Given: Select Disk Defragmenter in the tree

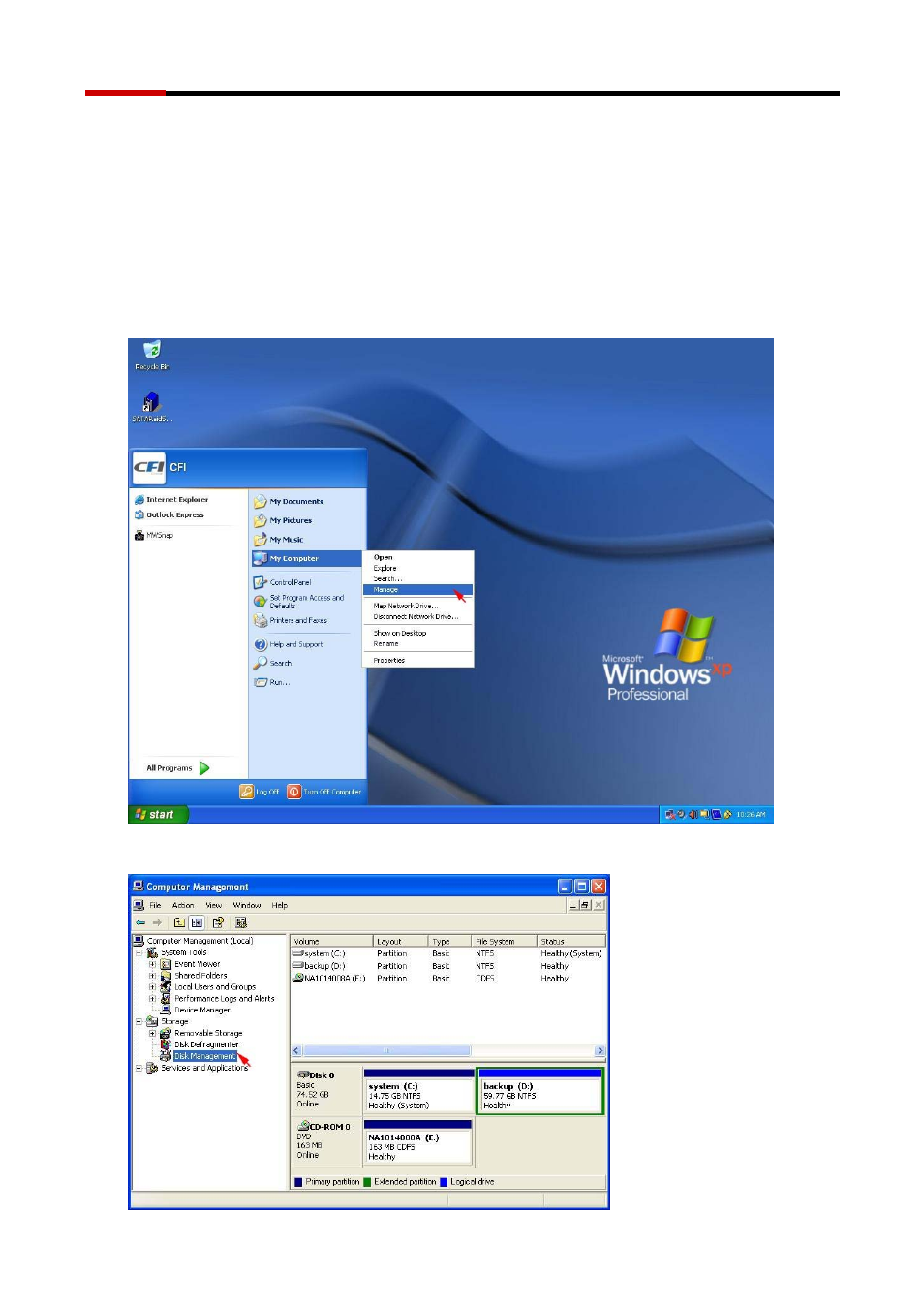Looking at the screenshot, I should tap(206, 1045).
